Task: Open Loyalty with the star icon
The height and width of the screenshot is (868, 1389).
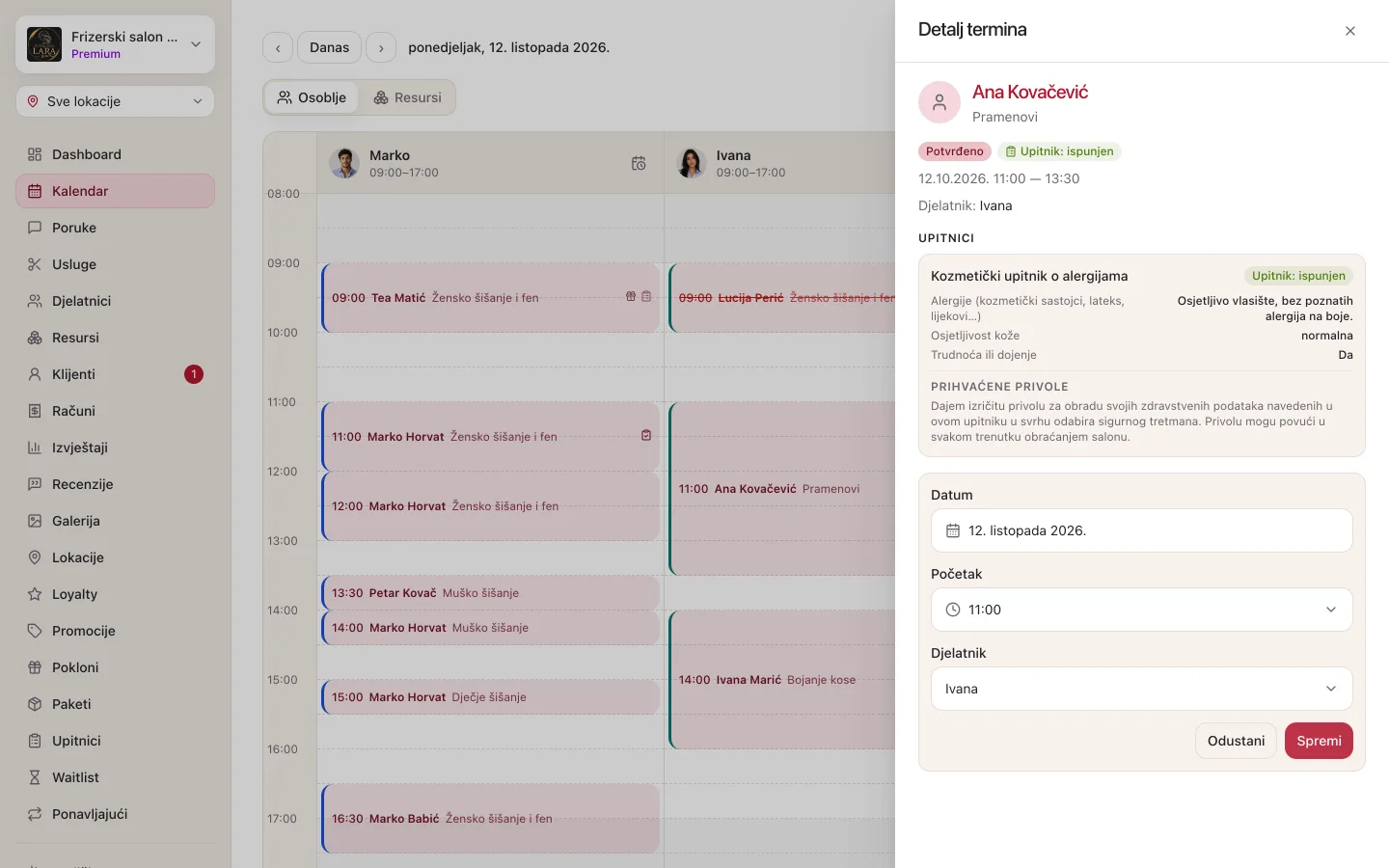Action: 115,594
